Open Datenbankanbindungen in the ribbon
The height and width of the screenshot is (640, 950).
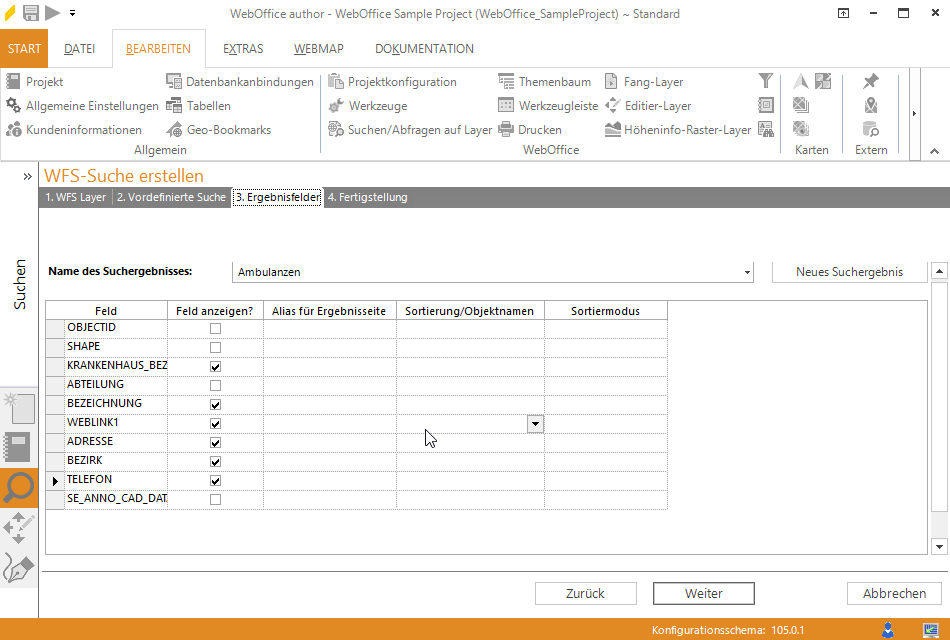pyautogui.click(x=174, y=82)
